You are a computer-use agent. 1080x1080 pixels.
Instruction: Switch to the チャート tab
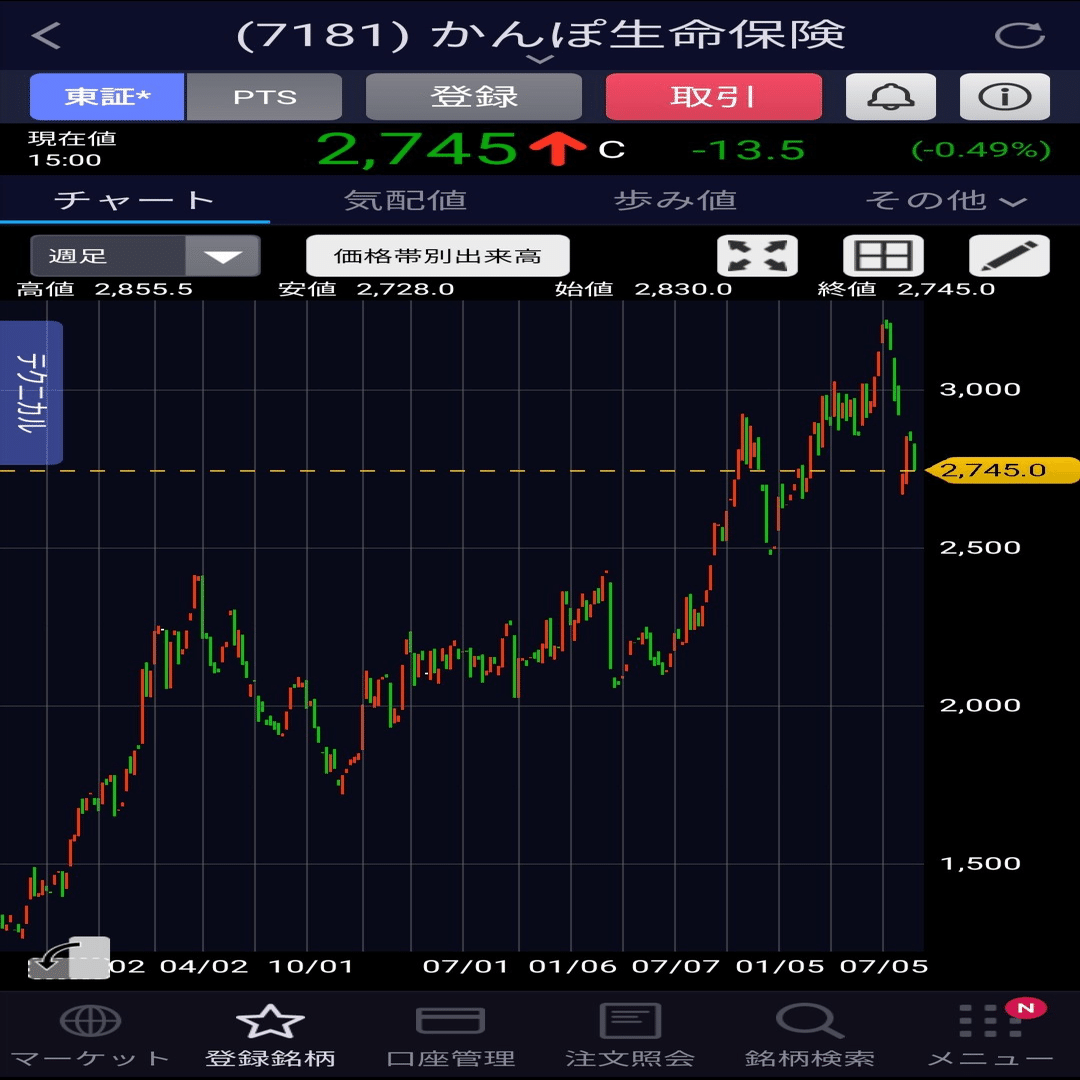(134, 200)
